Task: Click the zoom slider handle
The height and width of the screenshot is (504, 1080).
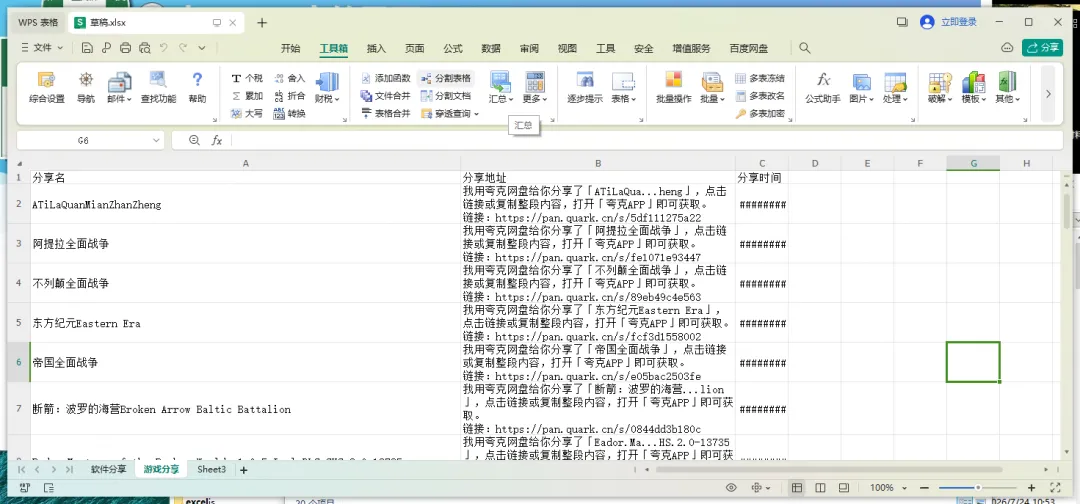Action: [x=977, y=487]
